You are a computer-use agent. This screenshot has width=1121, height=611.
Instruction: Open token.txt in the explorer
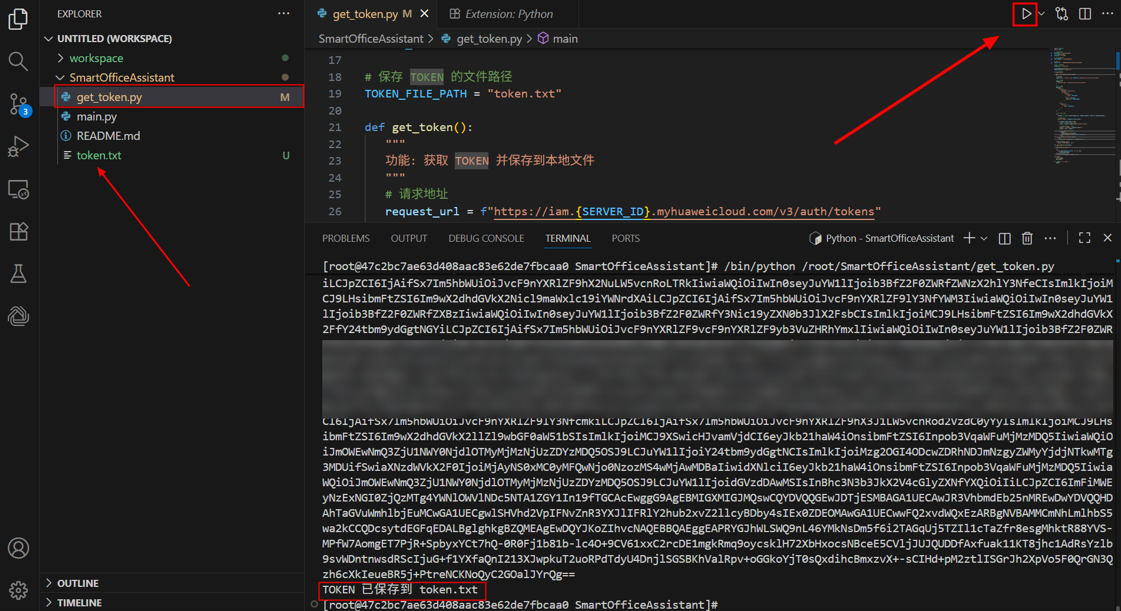pyautogui.click(x=98, y=155)
